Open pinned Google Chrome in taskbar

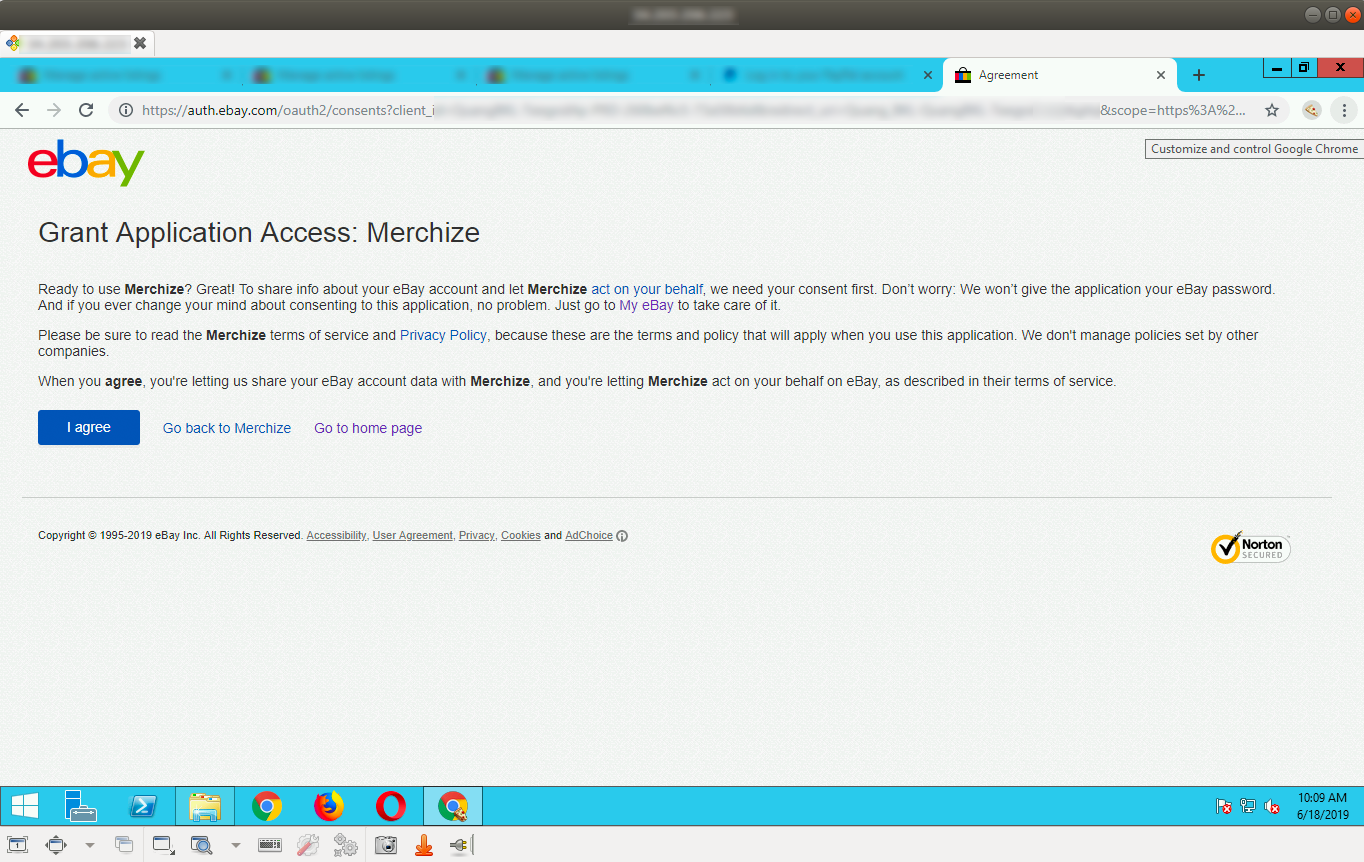tap(266, 806)
